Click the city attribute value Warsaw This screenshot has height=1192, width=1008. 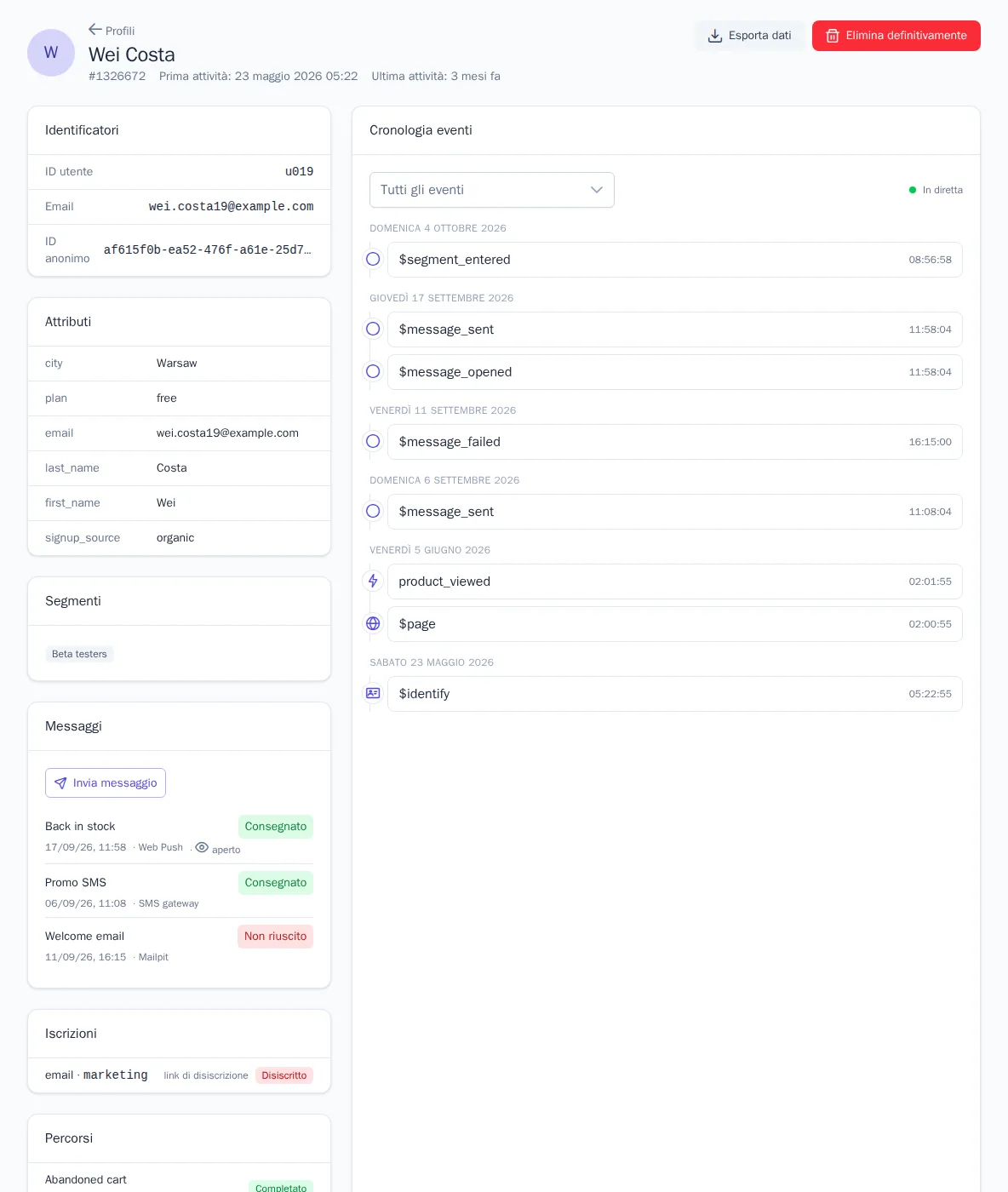[x=177, y=364]
